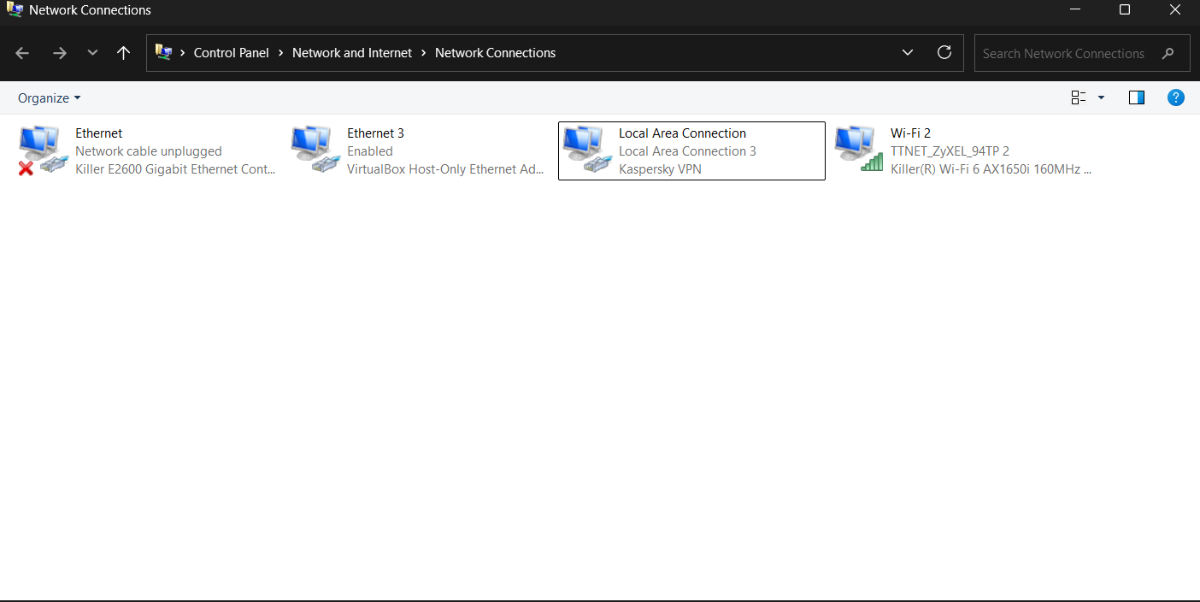Click the 'Killer(R) Wi-Fi 6 AX1650i 160MHz' text

pyautogui.click(x=991, y=169)
